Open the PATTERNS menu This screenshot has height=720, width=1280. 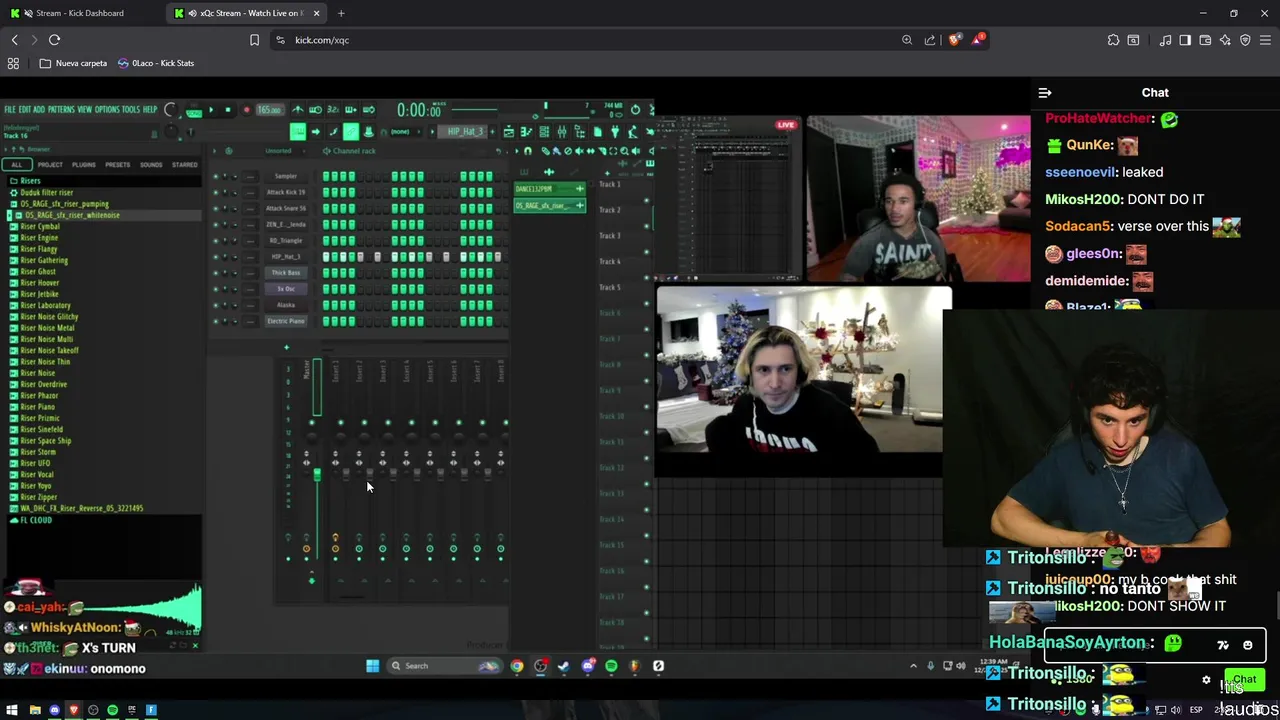(61, 109)
